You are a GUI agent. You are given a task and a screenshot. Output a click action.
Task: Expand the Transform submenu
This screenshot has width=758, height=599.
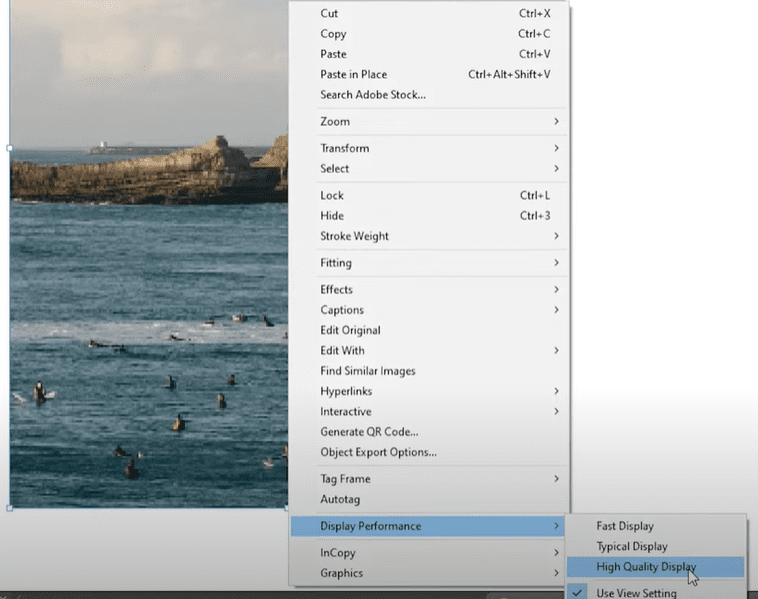tap(429, 148)
